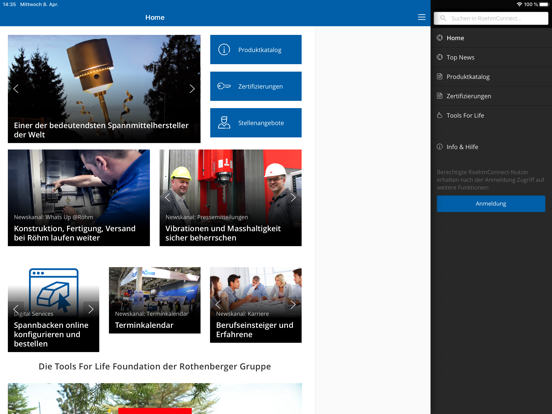
Task: Click document icon beside sidebar Zertifizierungen
Action: click(x=439, y=96)
